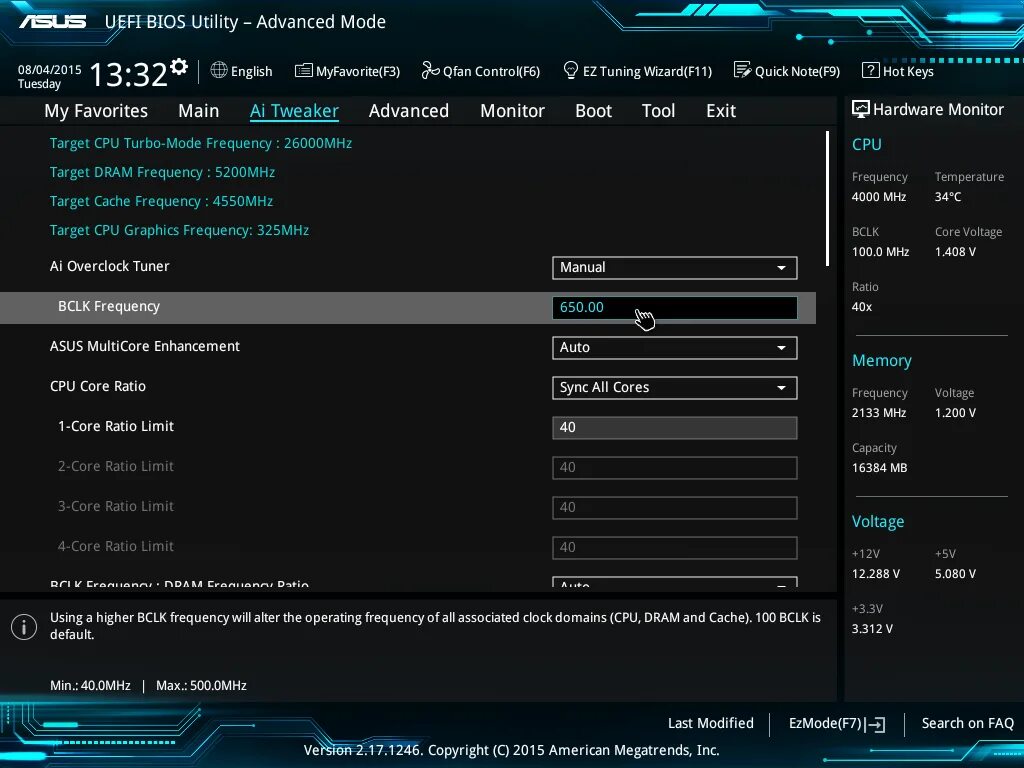Screen dimensions: 1024x768
Task: Click Target CPU Turbo-Mode Frequency text
Action: [x=201, y=144]
